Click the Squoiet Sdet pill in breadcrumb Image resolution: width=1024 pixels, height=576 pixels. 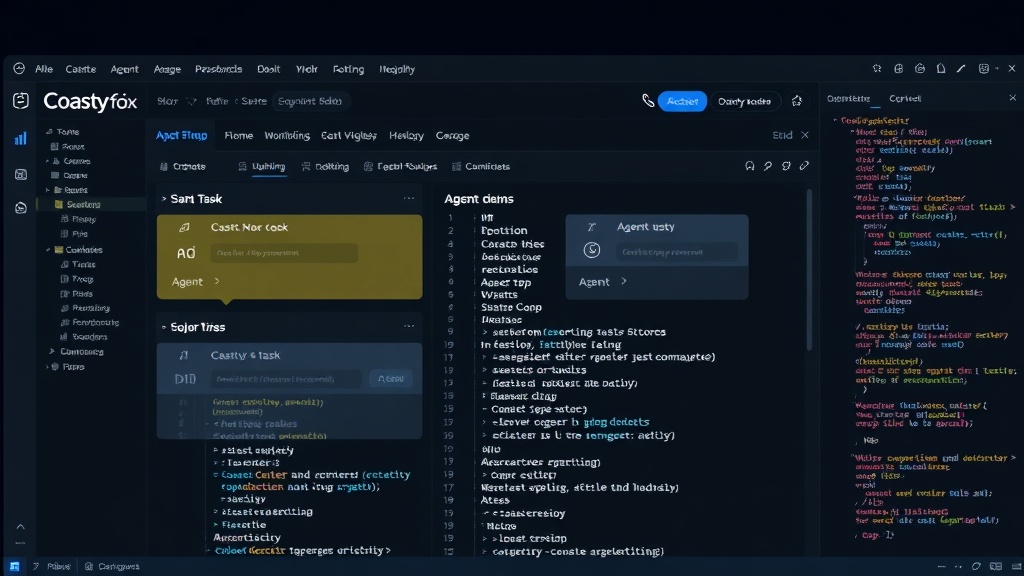tap(310, 101)
